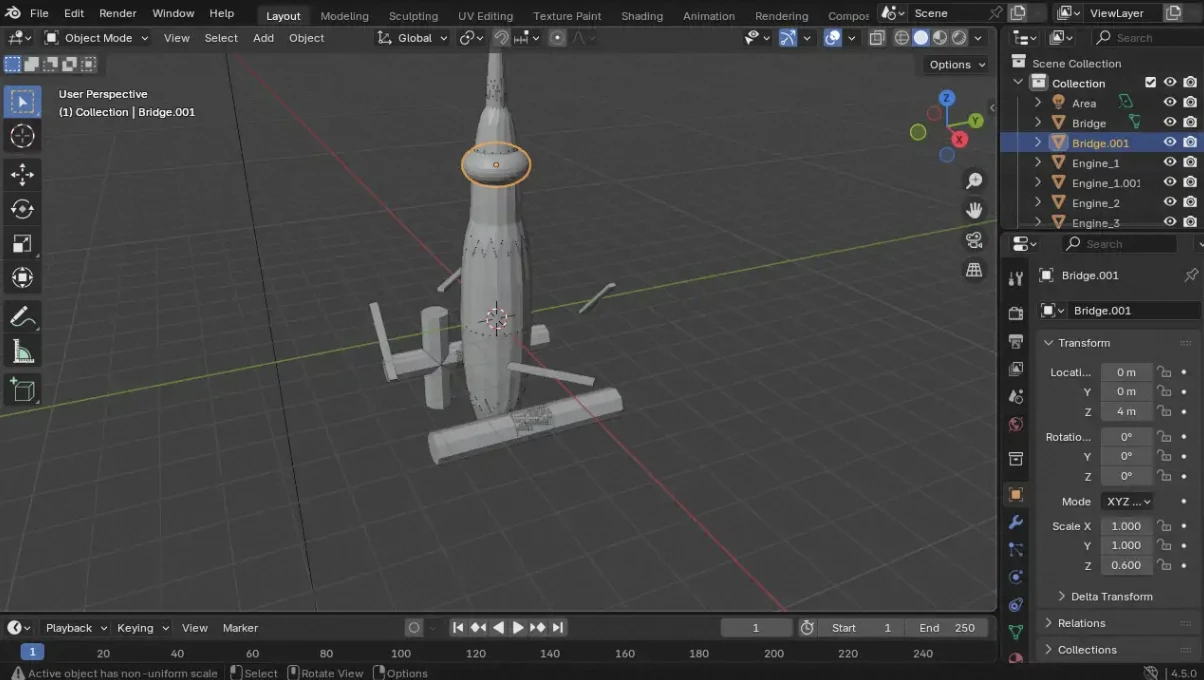Expand Engine_1.001 in outliner
Viewport: 1204px width, 680px height.
click(x=1037, y=182)
